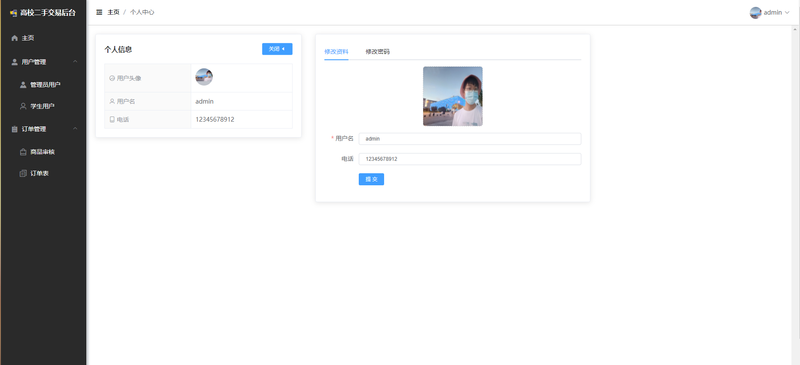Click the blue 关闭 button
The height and width of the screenshot is (365, 800).
pyautogui.click(x=277, y=49)
